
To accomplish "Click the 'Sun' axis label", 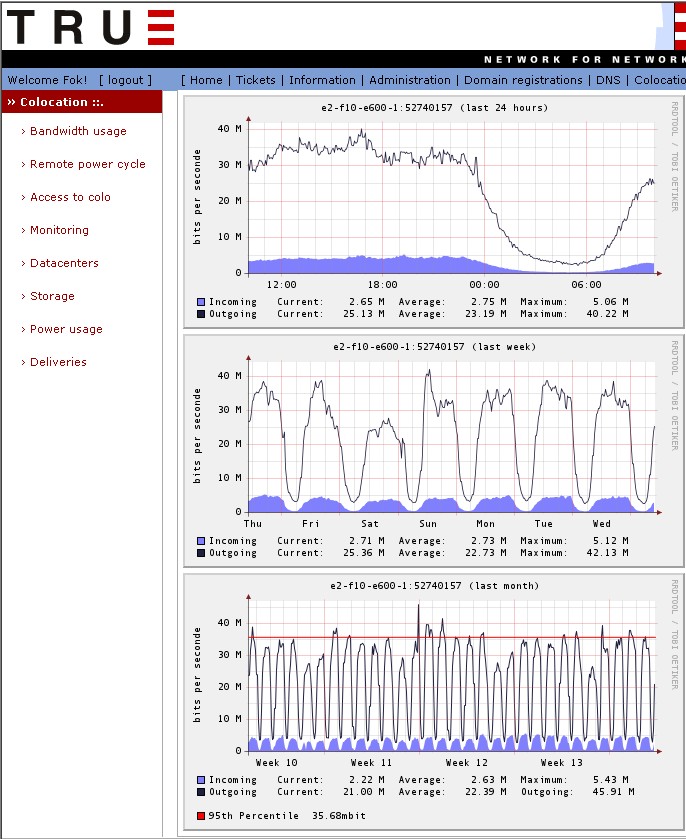I will (428, 524).
